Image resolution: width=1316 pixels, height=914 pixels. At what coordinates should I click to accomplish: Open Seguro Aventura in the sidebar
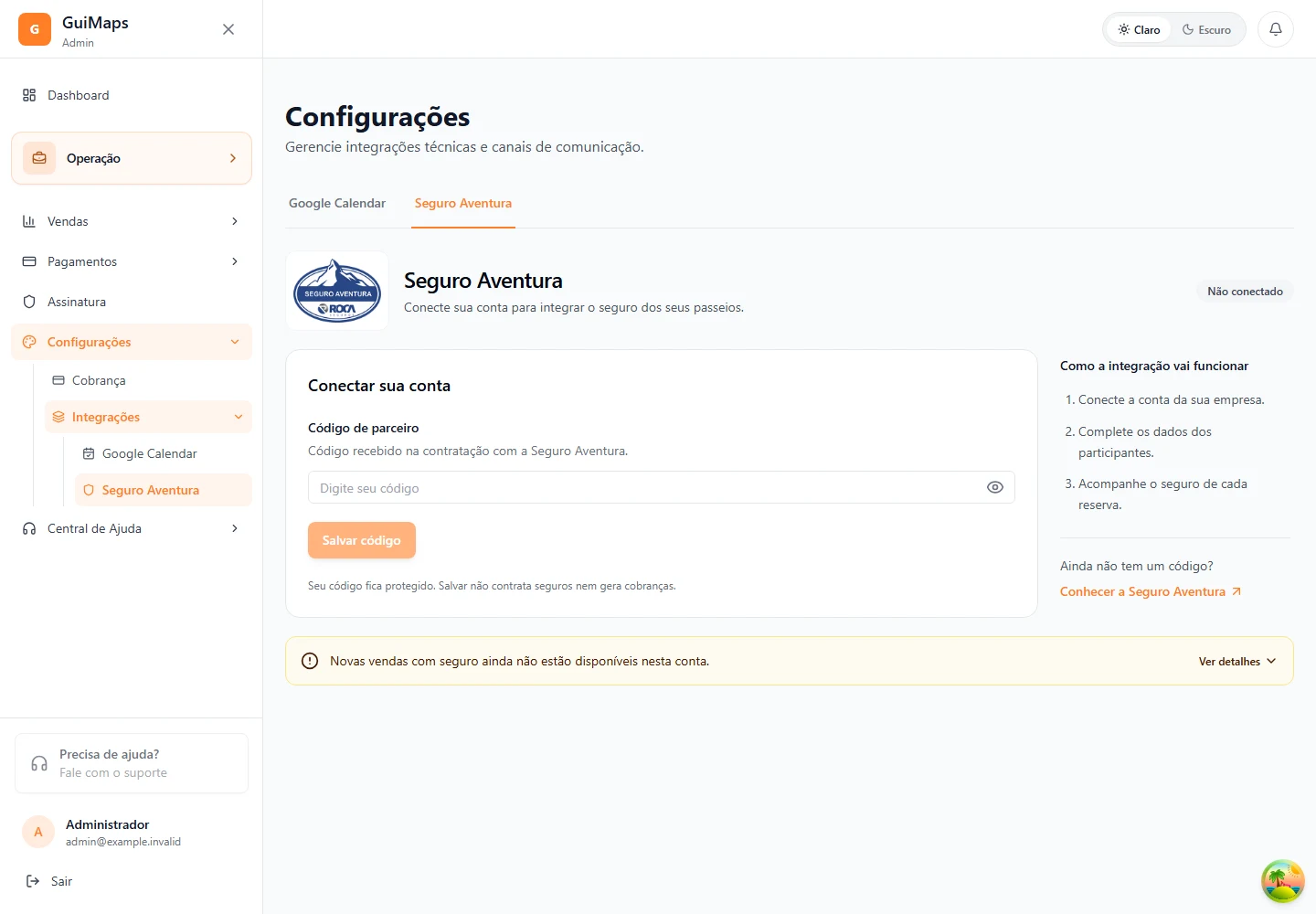[x=163, y=490]
